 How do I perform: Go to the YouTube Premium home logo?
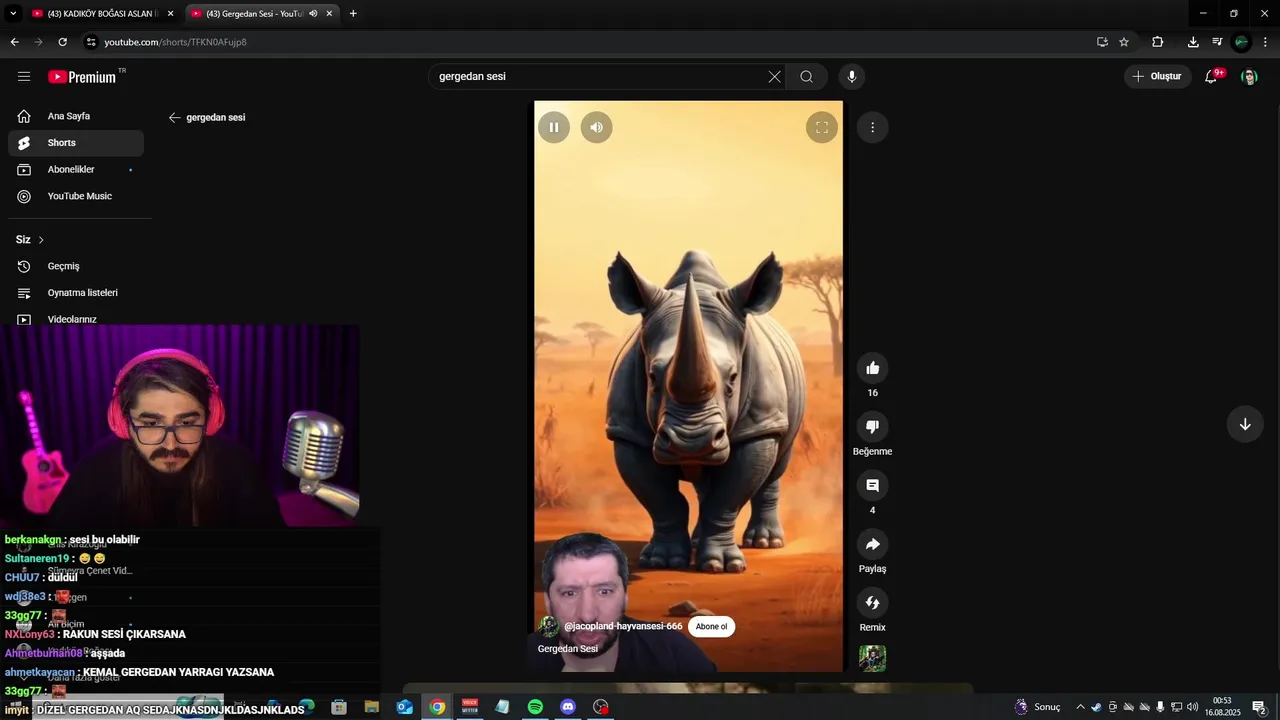[x=83, y=77]
